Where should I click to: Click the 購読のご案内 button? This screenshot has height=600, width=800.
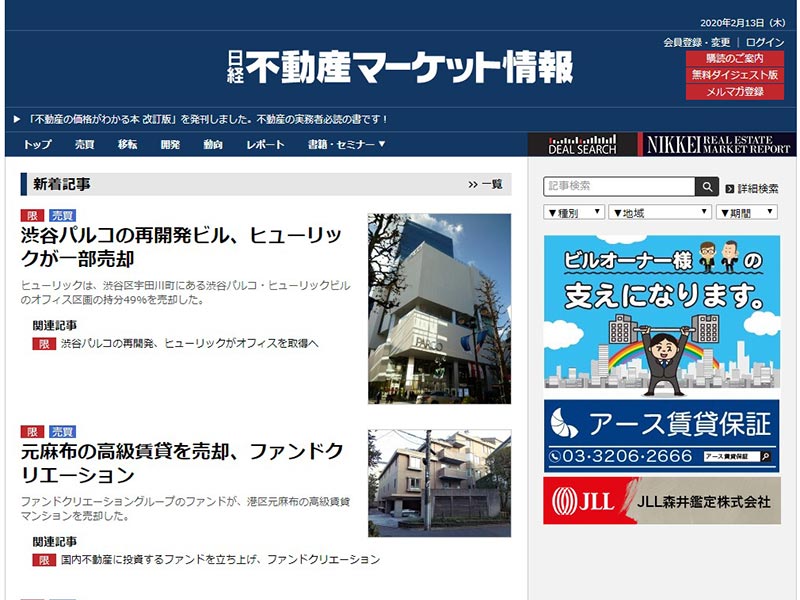735,58
